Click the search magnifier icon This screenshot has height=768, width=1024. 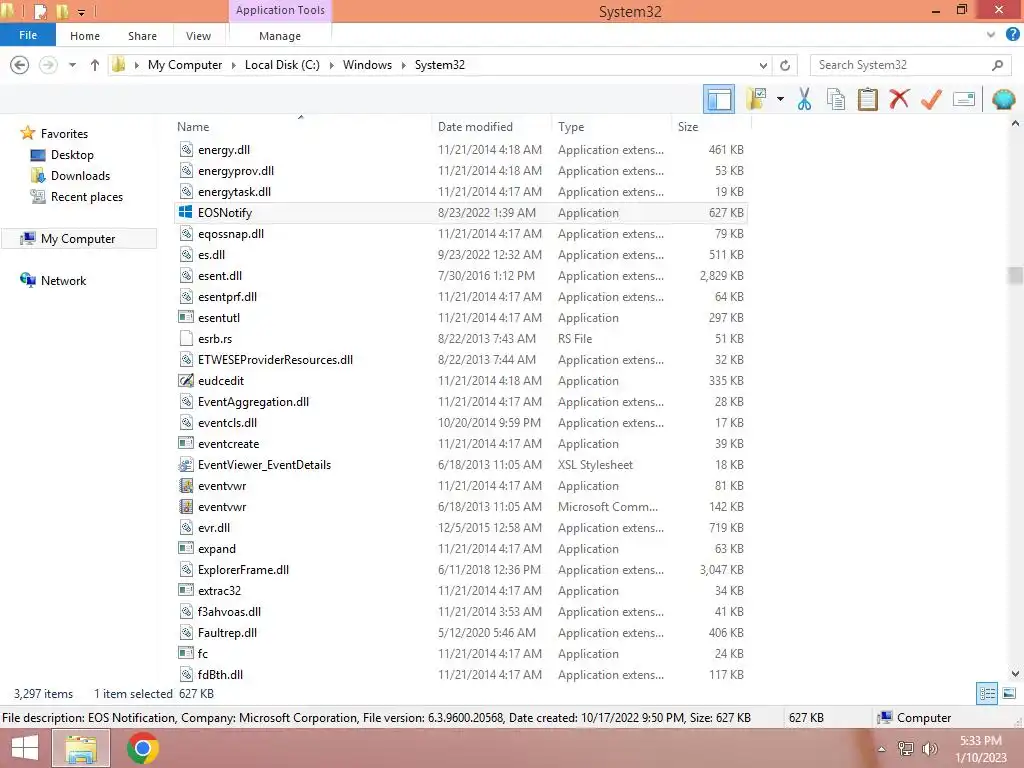[997, 65]
